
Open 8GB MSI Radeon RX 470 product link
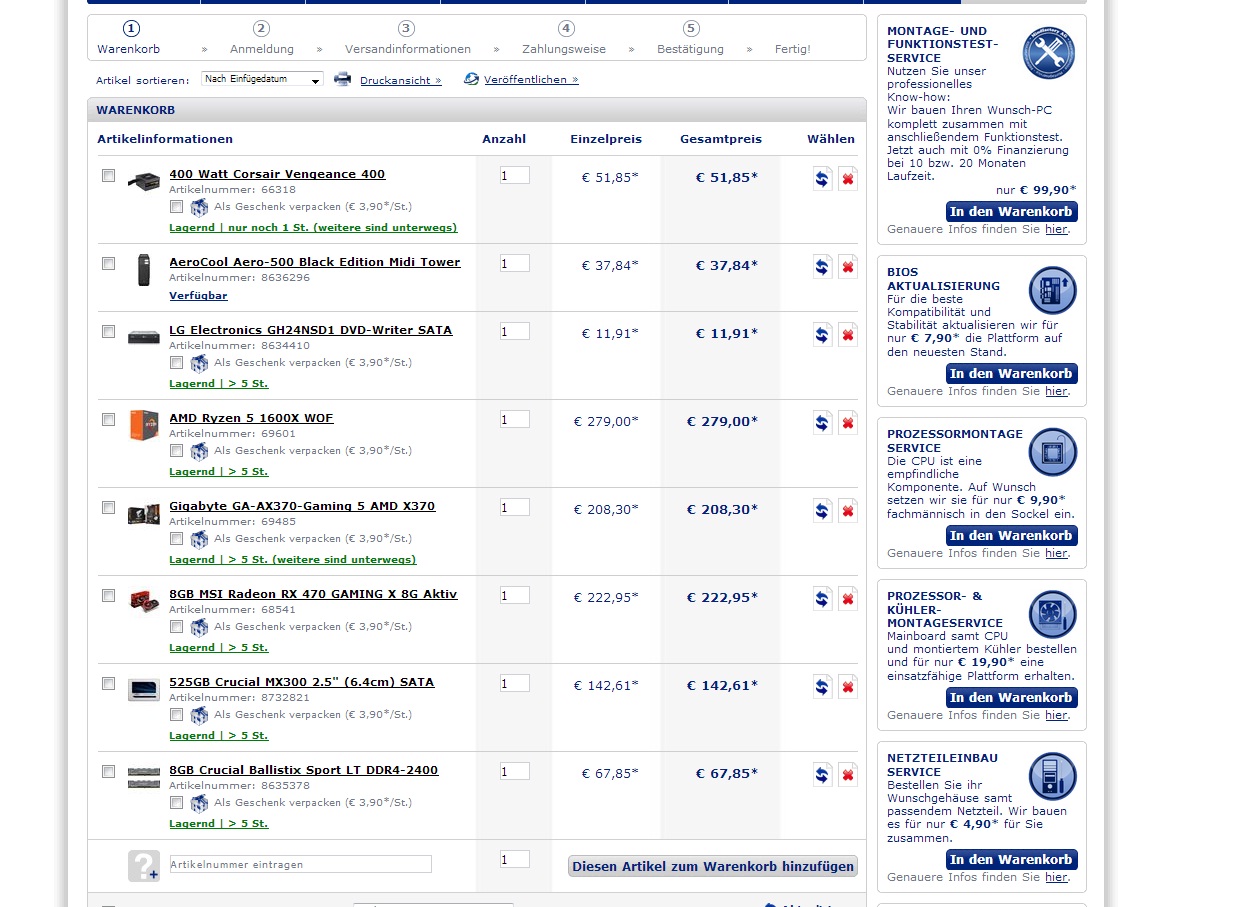pos(313,594)
